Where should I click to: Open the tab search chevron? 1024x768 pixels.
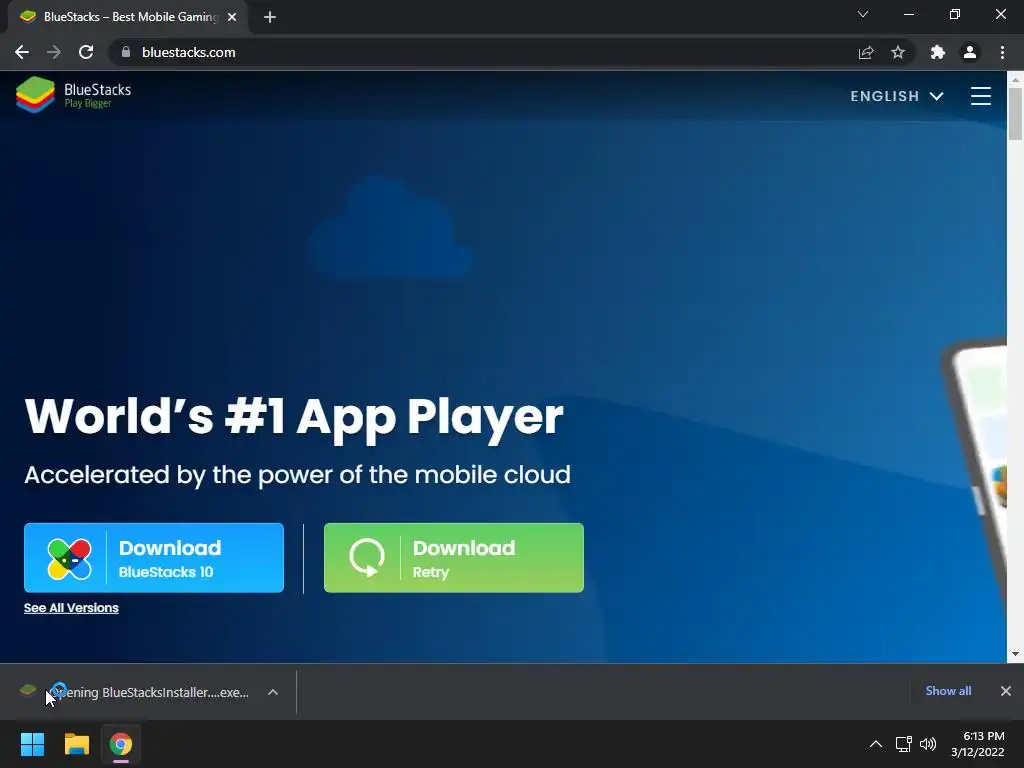tap(863, 14)
